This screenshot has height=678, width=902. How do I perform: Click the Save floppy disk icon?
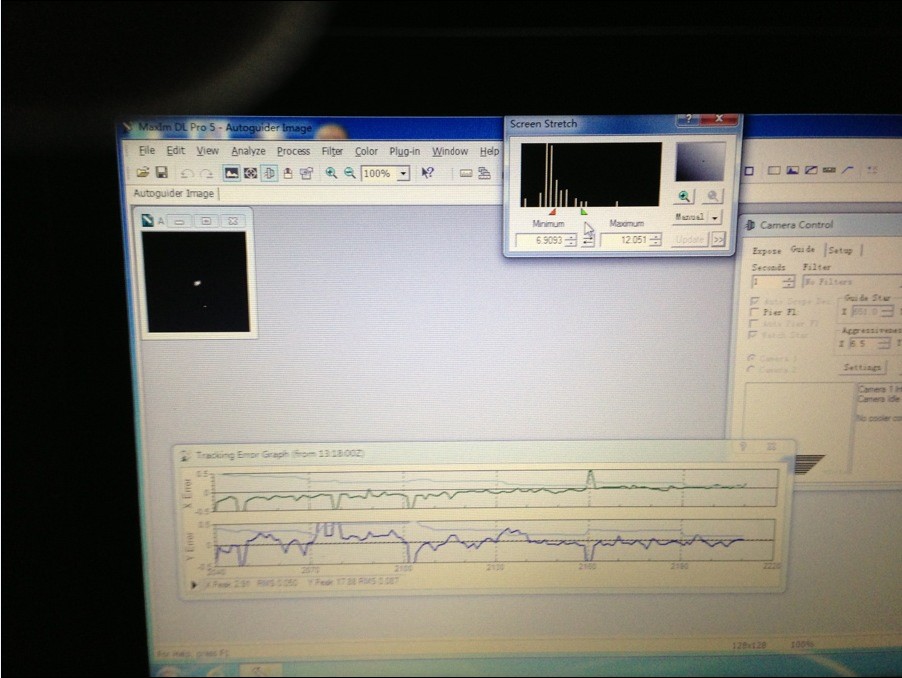coord(161,173)
